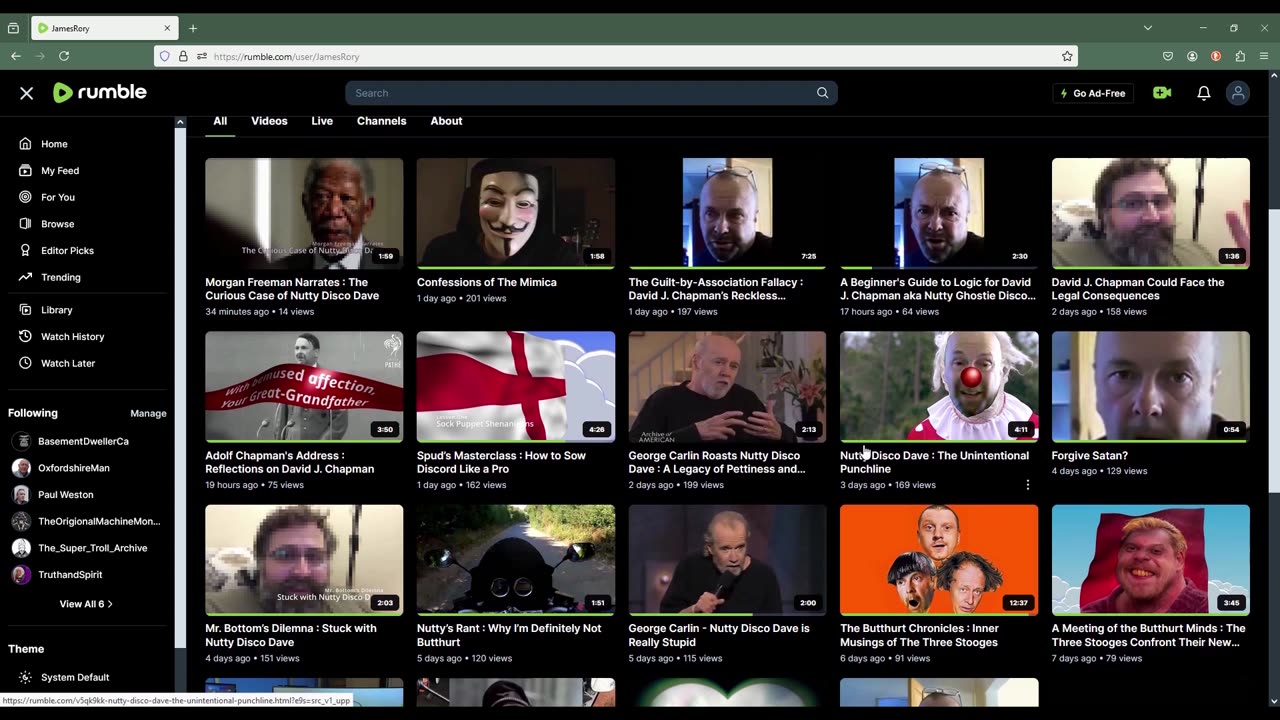Open David J. Chapman Legal Consequences thumbnail
The width and height of the screenshot is (1280, 720).
click(1150, 213)
